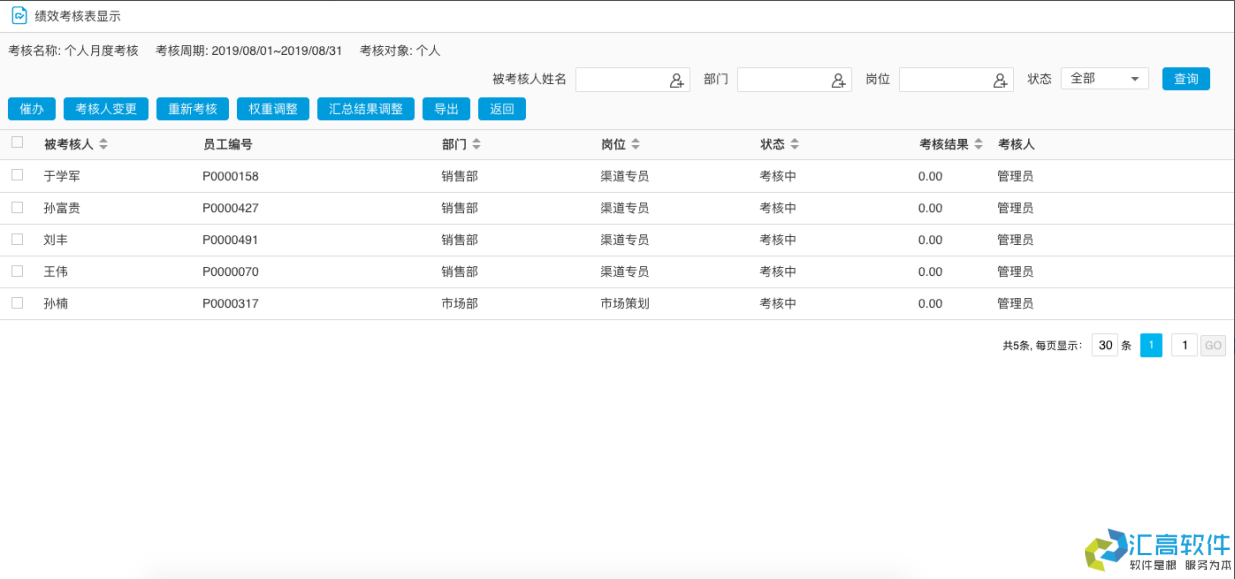Select the person picker icon beside 岗位 field

(x=1001, y=78)
